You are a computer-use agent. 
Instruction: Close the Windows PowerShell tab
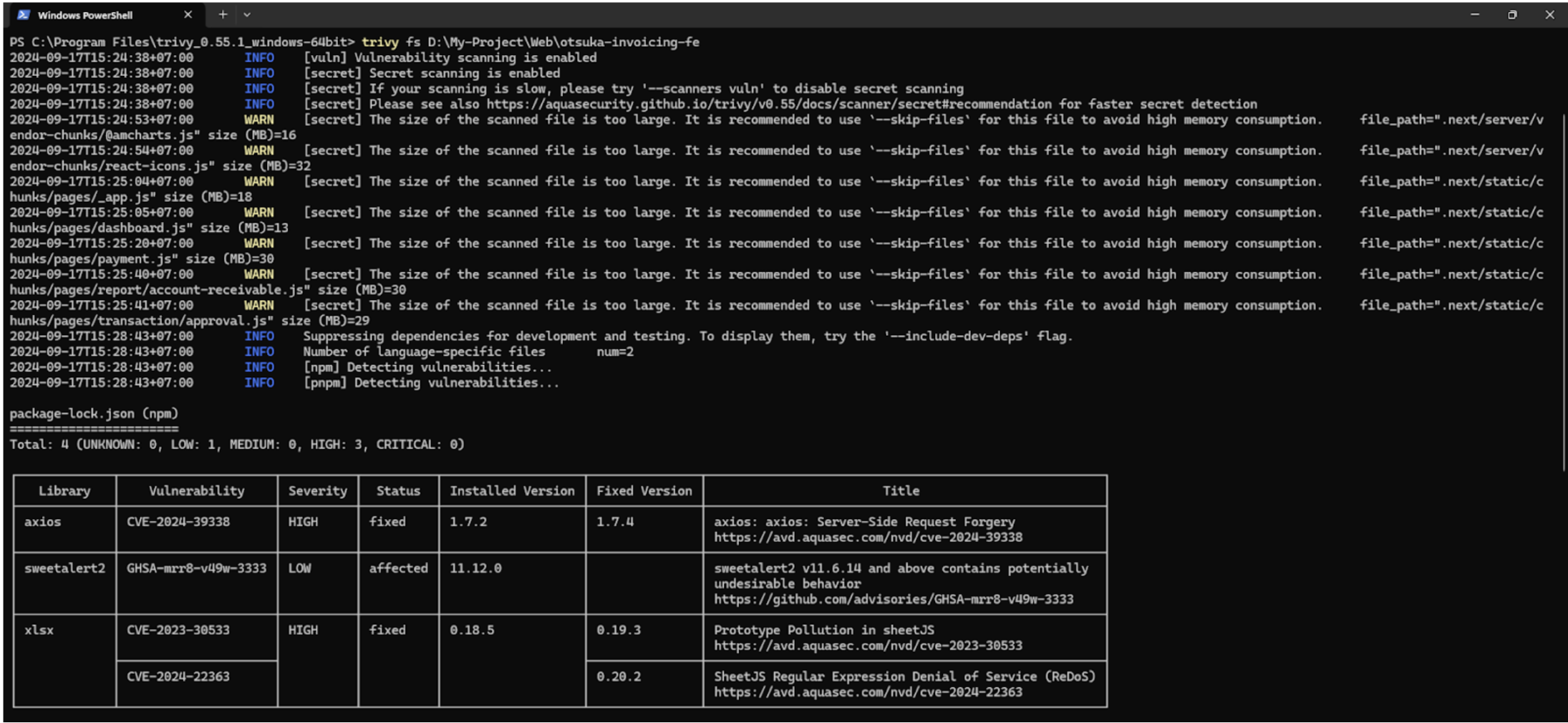pos(188,14)
